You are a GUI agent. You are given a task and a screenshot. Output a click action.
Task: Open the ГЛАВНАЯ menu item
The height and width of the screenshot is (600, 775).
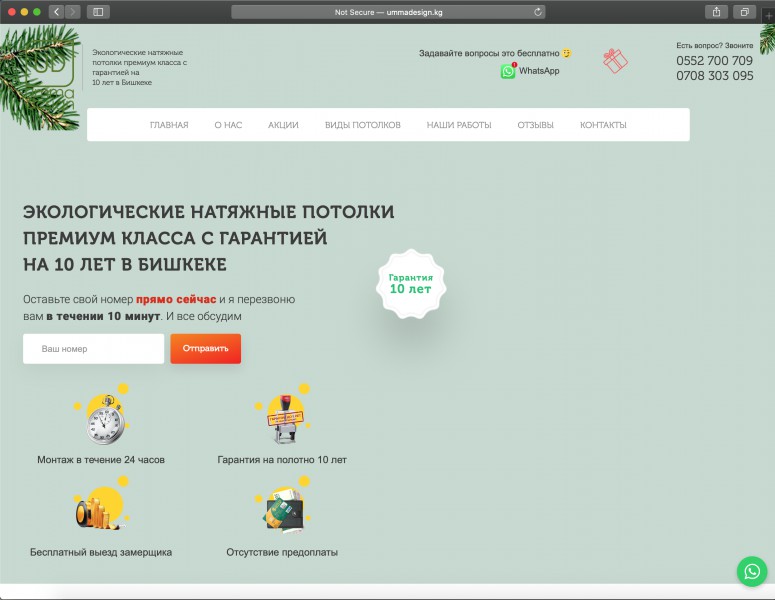click(169, 125)
